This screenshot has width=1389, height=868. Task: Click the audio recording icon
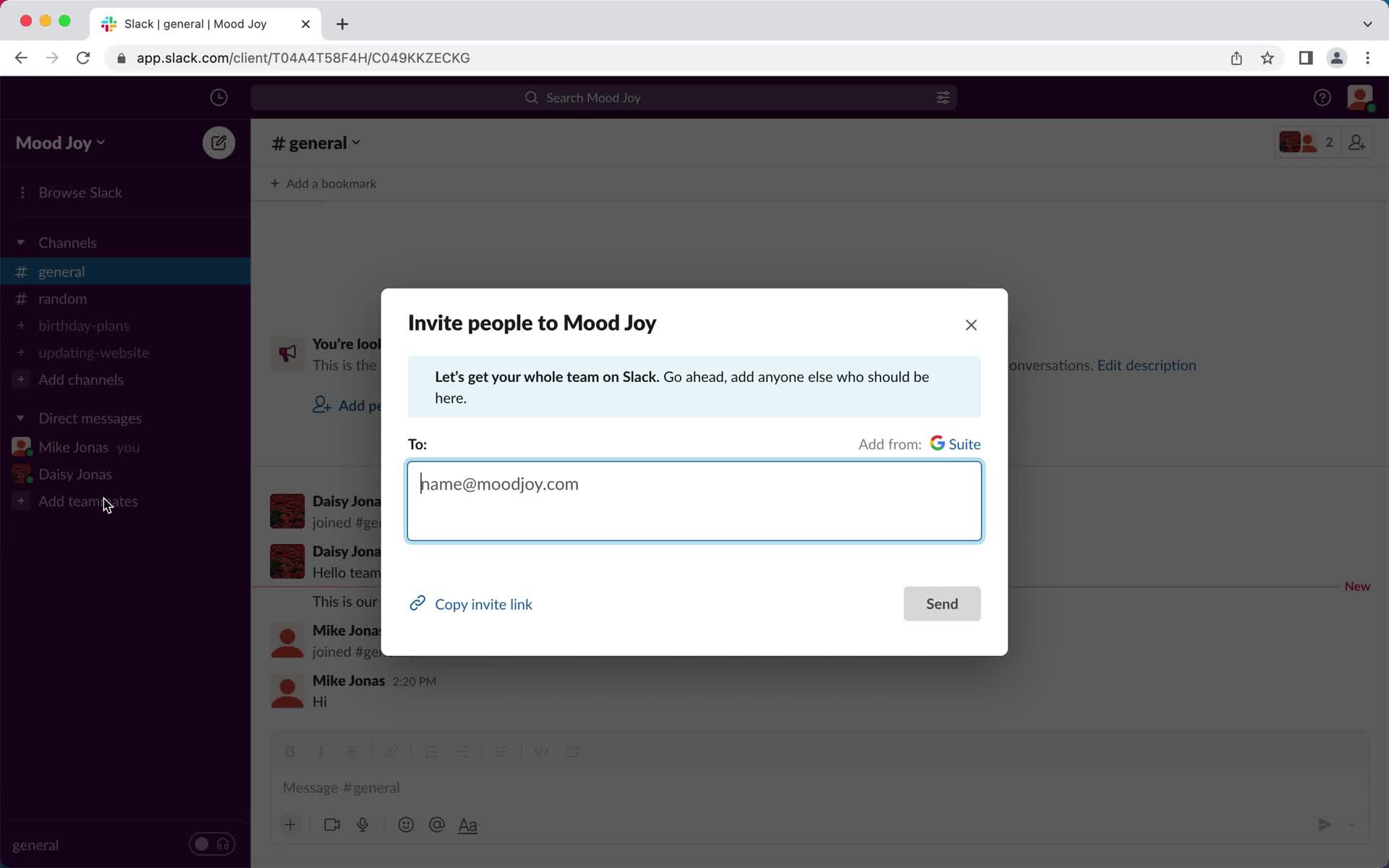(363, 824)
